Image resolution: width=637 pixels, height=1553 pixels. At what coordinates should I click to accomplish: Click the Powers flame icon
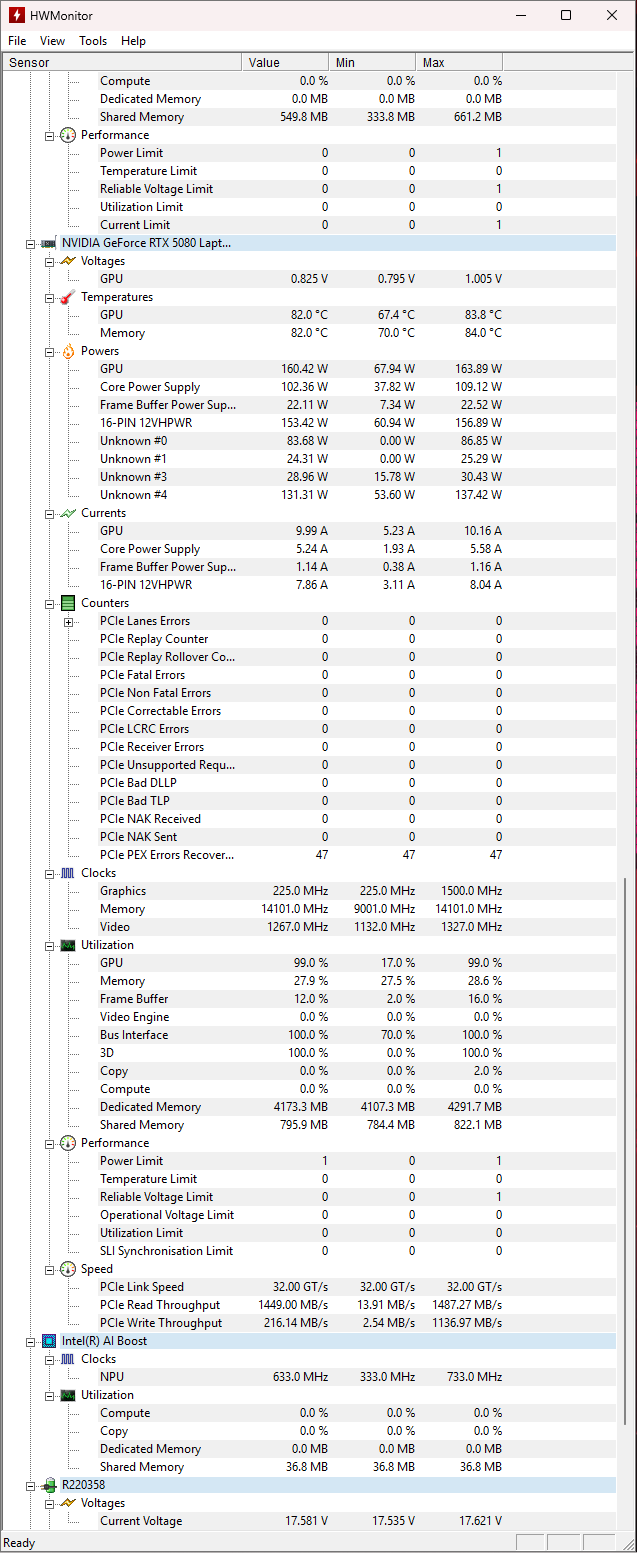pos(68,351)
